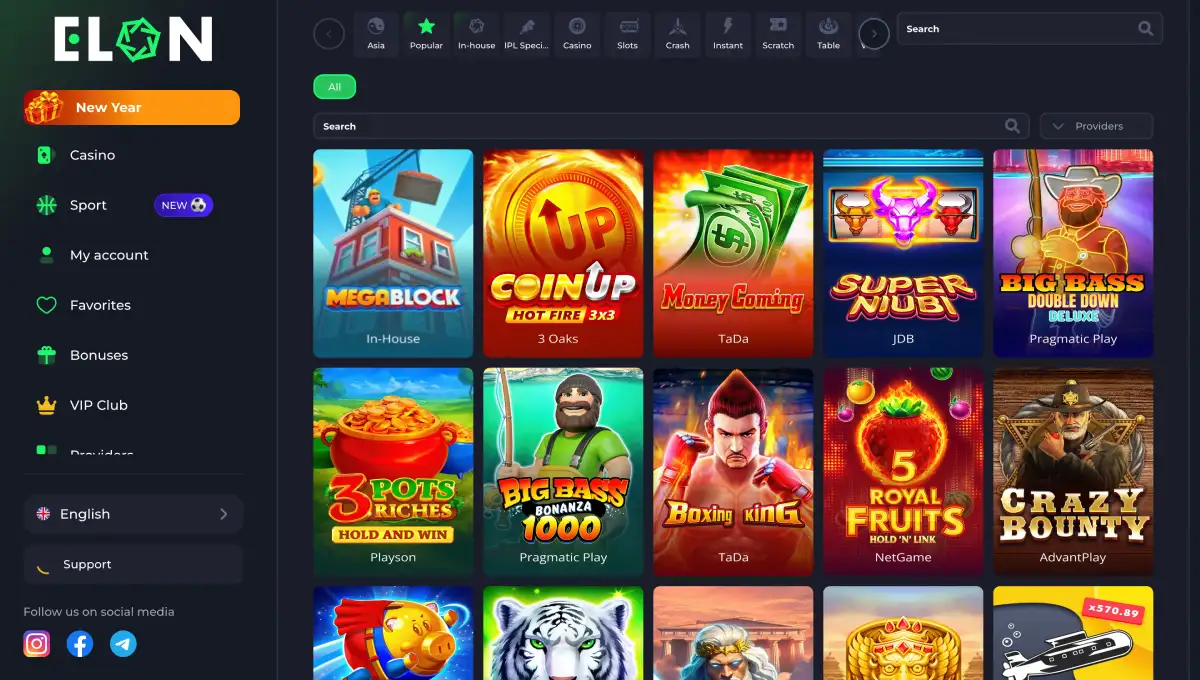This screenshot has width=1200, height=680.
Task: Open the VIP Club page
Action: 98,405
